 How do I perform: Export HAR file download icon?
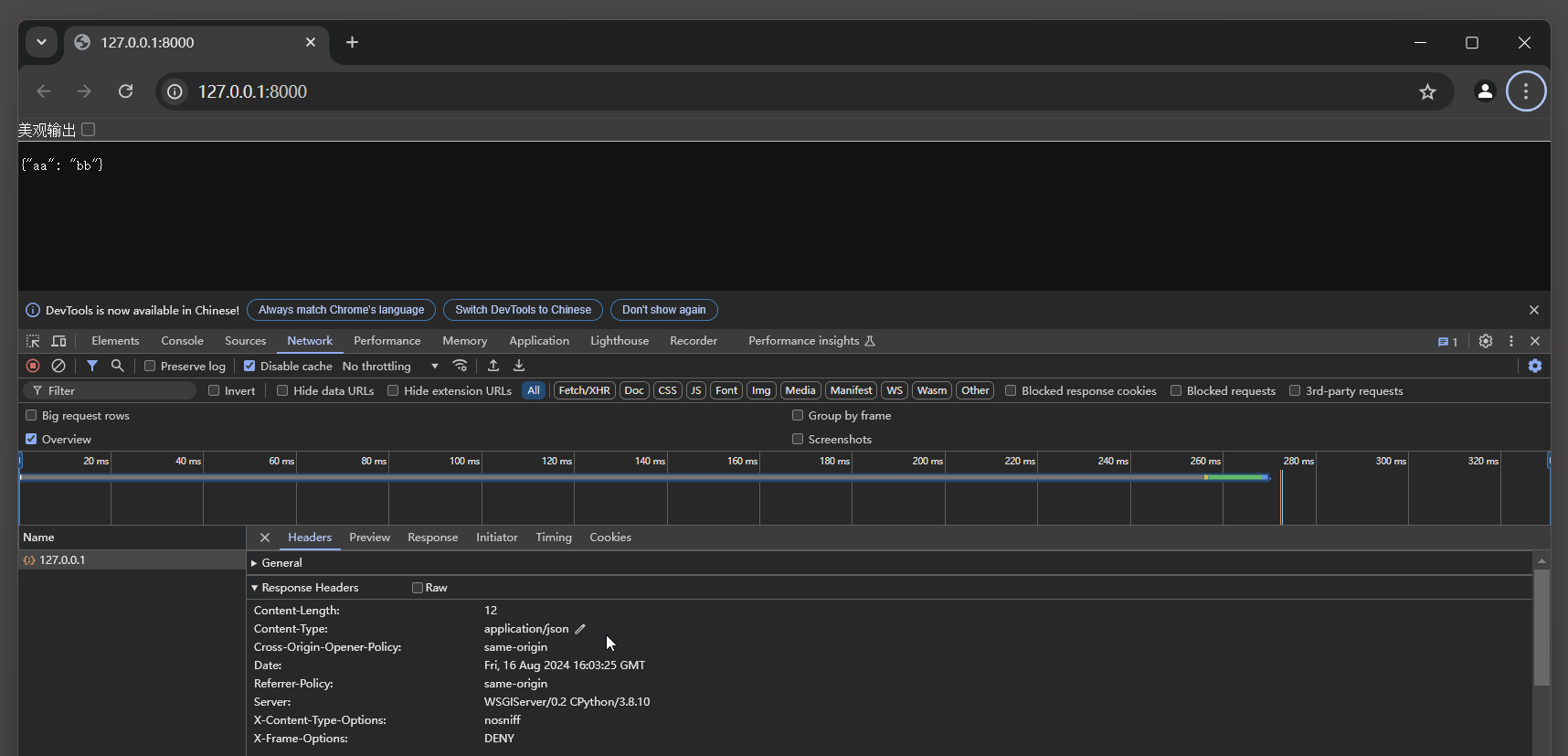[x=519, y=366]
